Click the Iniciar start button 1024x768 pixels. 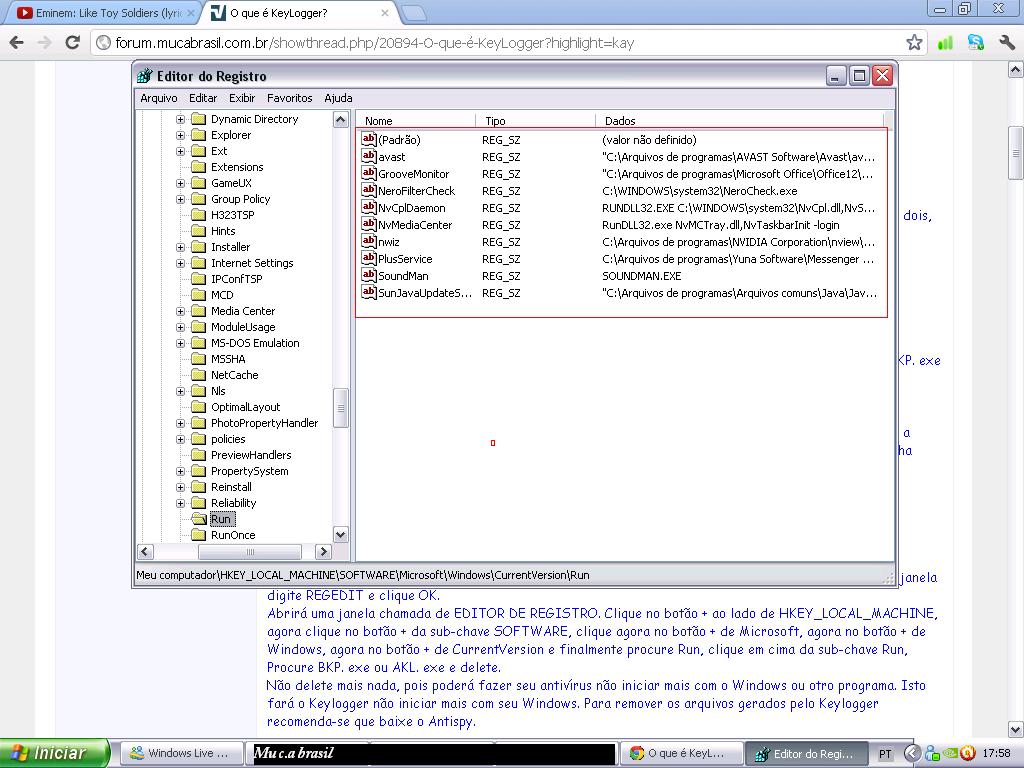coord(57,753)
